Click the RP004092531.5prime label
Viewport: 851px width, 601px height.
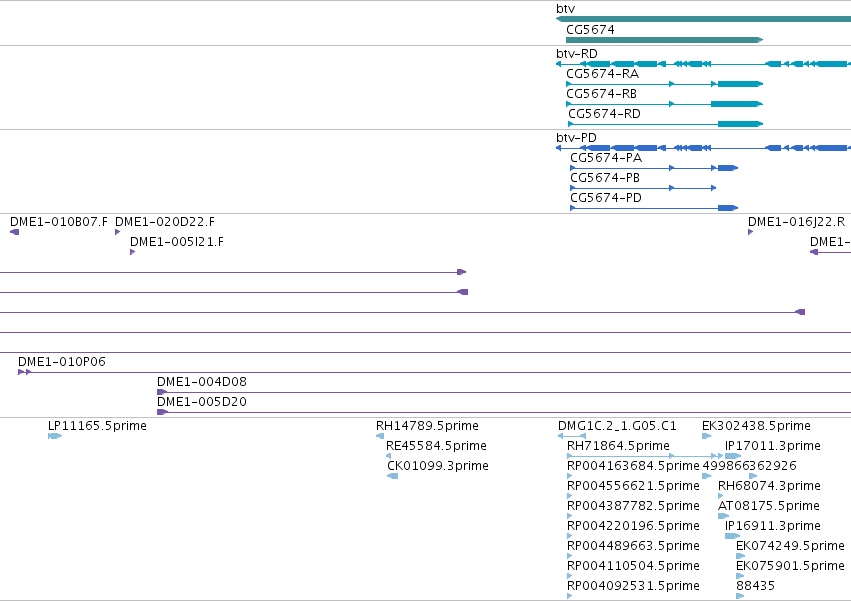(633, 587)
